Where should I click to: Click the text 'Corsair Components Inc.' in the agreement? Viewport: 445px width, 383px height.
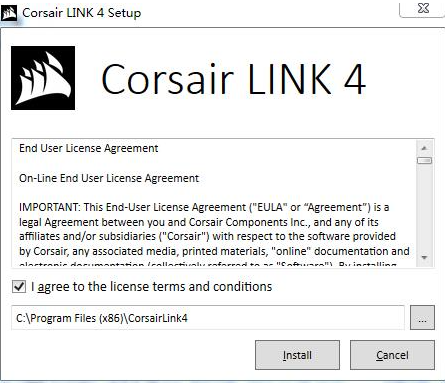pos(250,222)
